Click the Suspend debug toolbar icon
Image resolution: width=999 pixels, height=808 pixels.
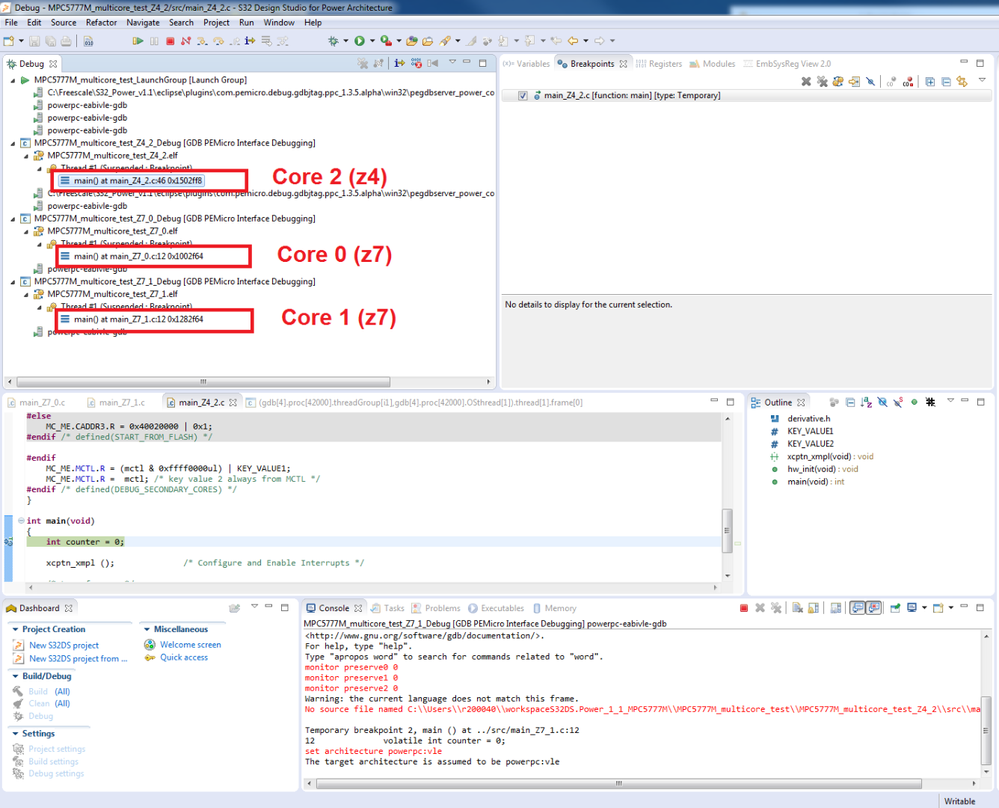(154, 41)
